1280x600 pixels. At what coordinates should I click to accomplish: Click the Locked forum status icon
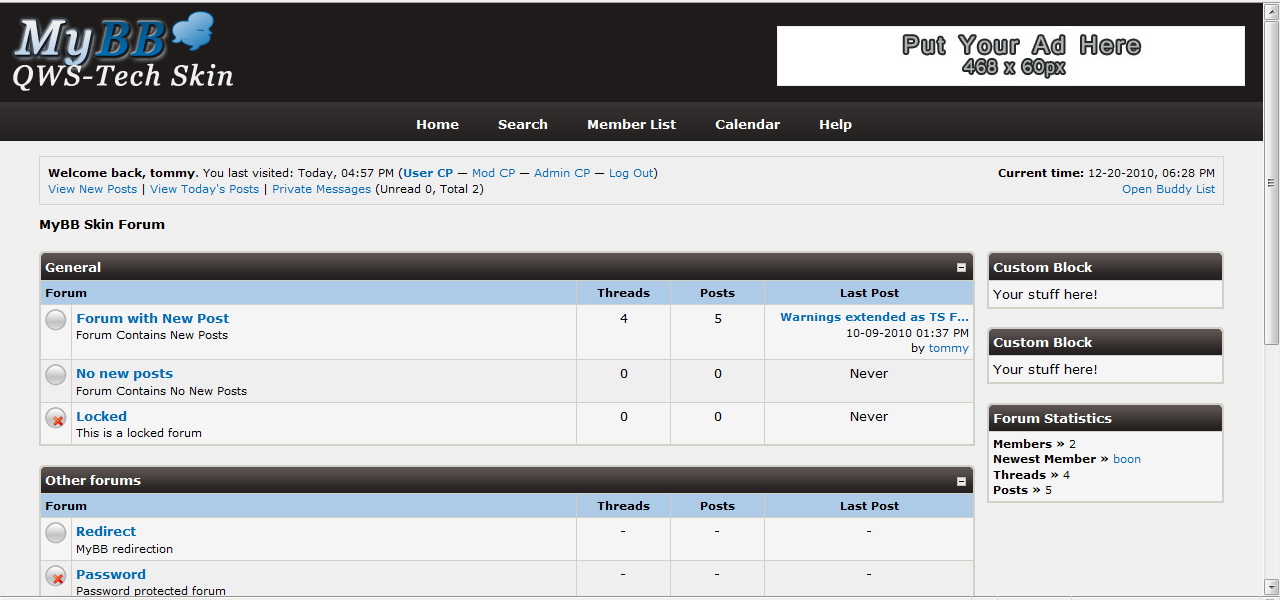click(x=56, y=419)
